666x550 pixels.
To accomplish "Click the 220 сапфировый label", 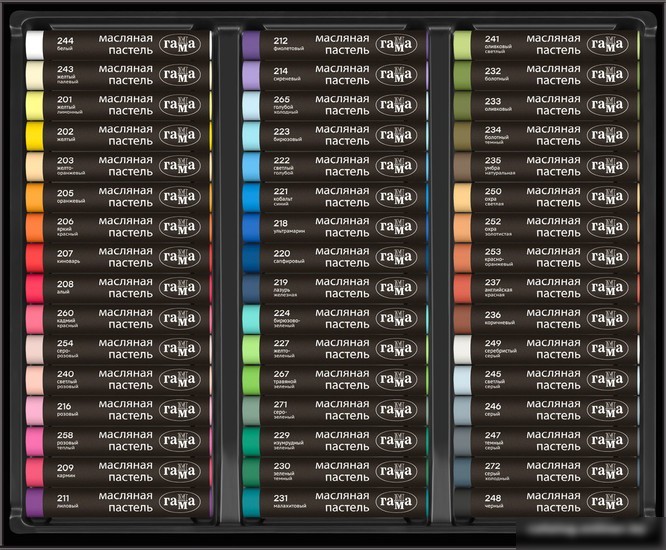I will pyautogui.click(x=289, y=256).
